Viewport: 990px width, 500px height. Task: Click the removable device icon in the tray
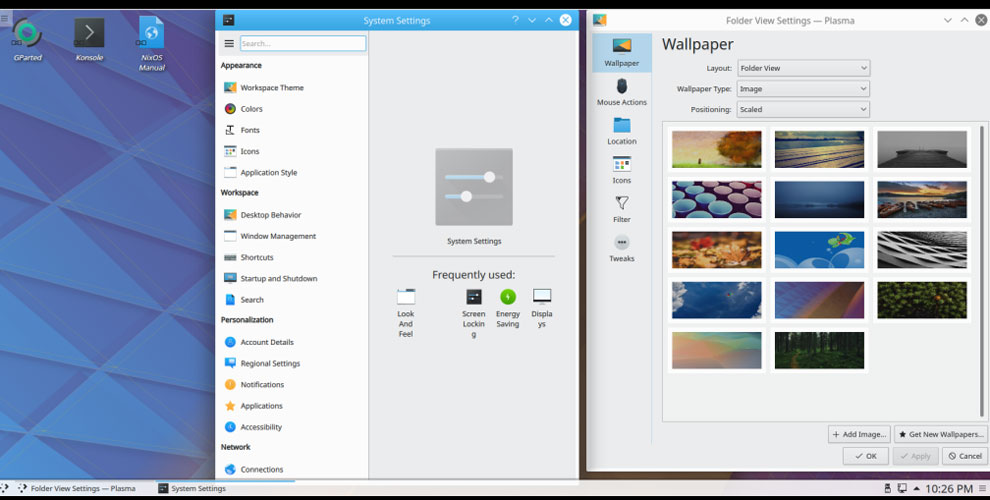click(x=887, y=488)
